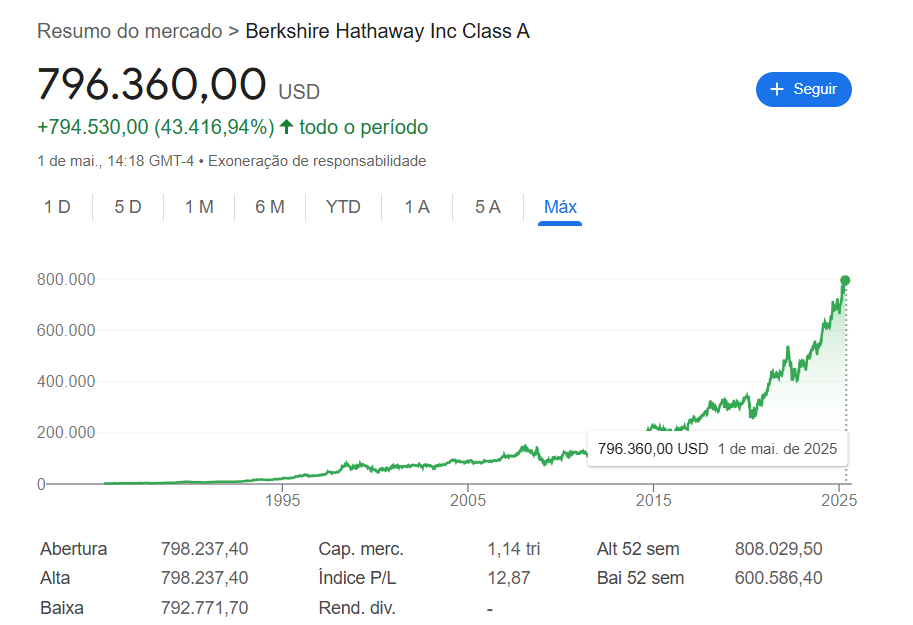Open the Exoneração de responsabilidade link
This screenshot has width=913, height=625.
click(x=317, y=161)
